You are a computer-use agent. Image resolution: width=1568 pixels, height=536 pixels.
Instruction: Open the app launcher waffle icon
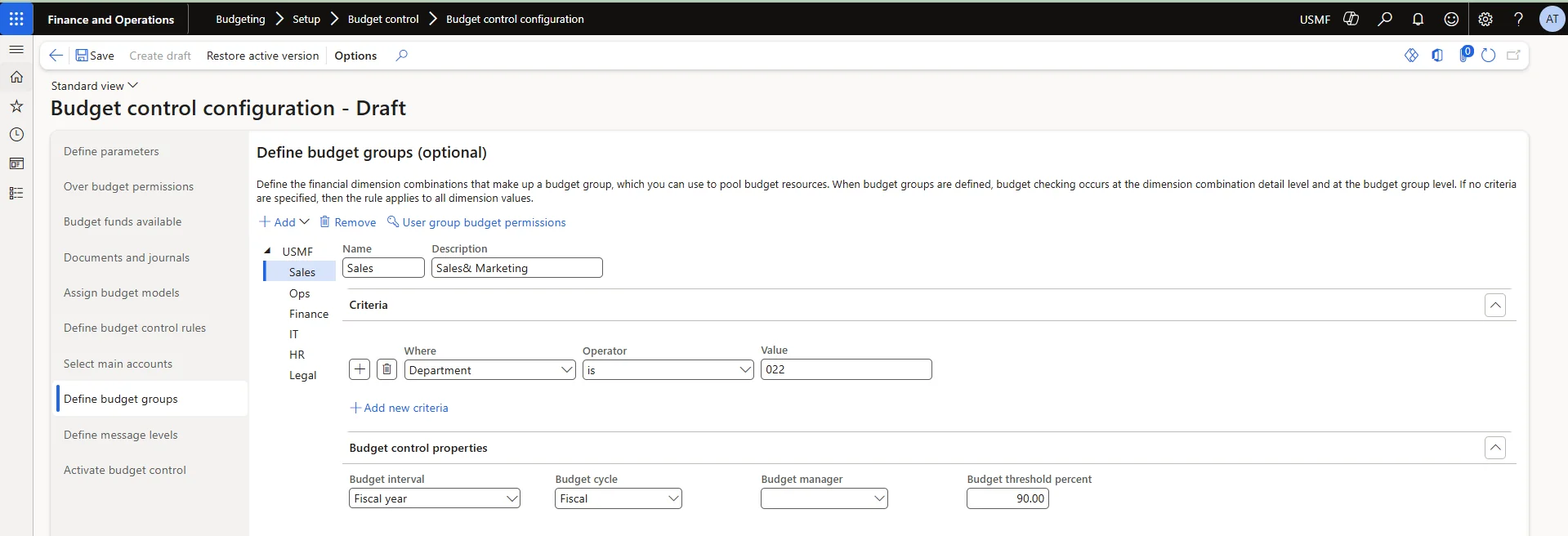[16, 19]
